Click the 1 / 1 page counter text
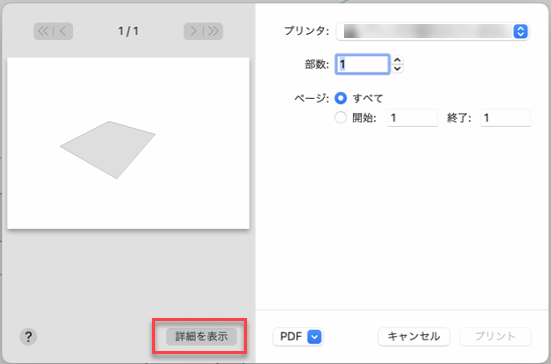Screen dimensions: 551x364 tap(128, 31)
